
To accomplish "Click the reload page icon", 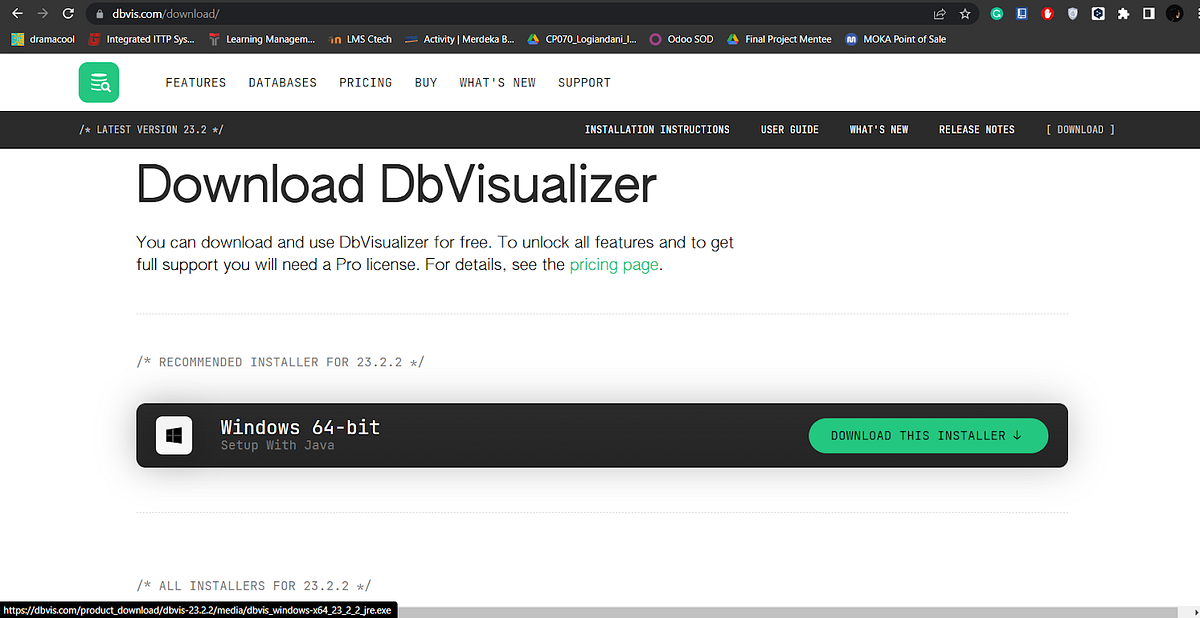I will coord(67,13).
